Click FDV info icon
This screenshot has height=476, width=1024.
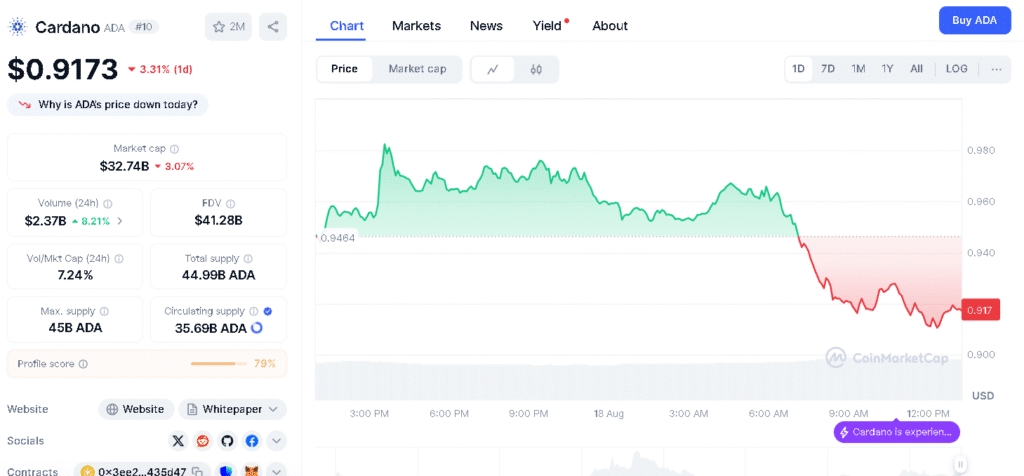tap(231, 204)
